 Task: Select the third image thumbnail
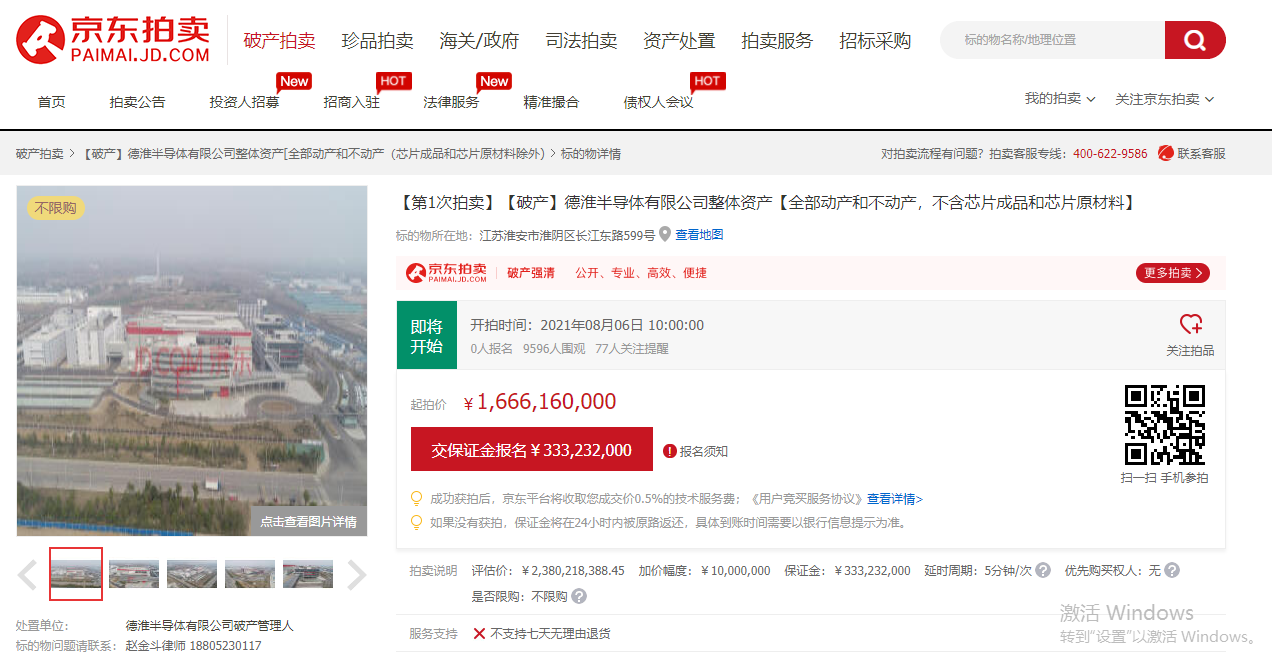click(192, 574)
